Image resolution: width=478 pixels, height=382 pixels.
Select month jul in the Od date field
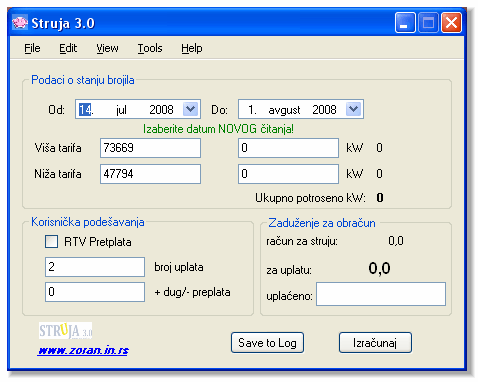point(121,110)
